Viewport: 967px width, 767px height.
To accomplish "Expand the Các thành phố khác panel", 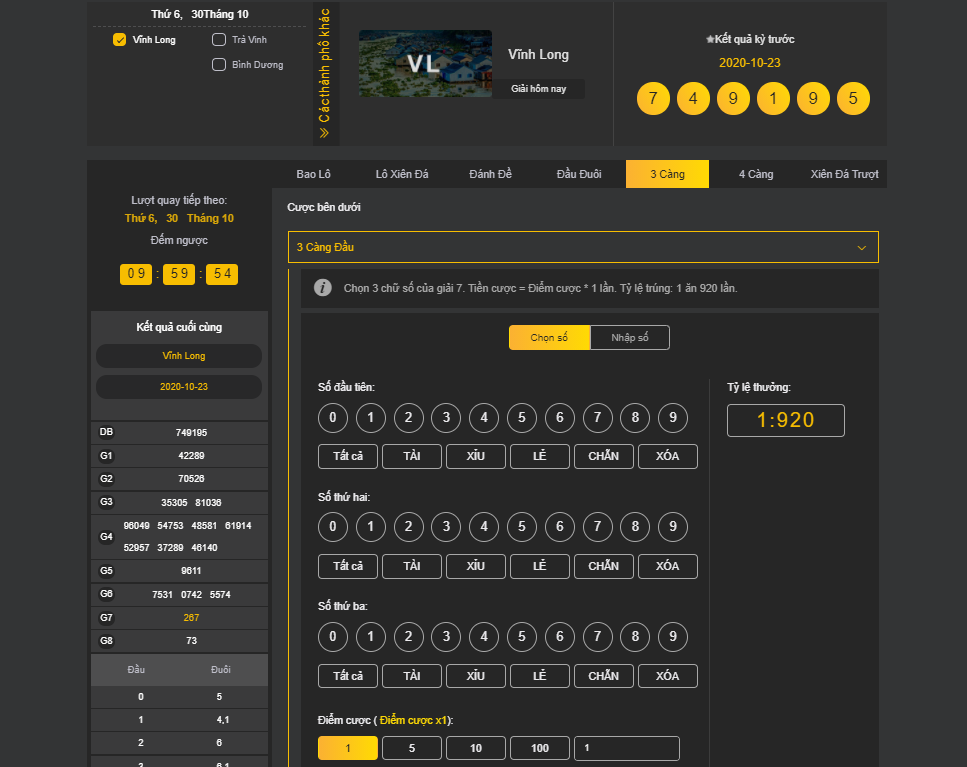I will pos(325,74).
